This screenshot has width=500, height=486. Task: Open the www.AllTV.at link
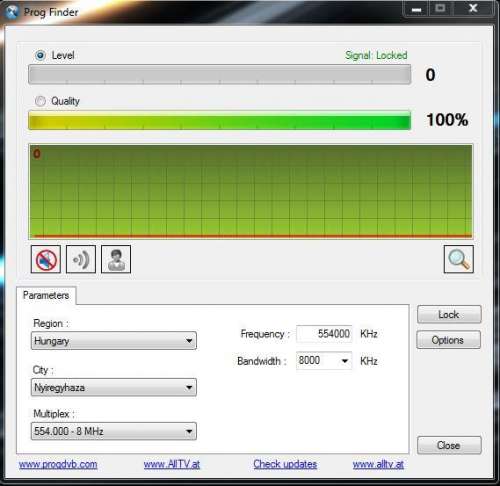172,464
